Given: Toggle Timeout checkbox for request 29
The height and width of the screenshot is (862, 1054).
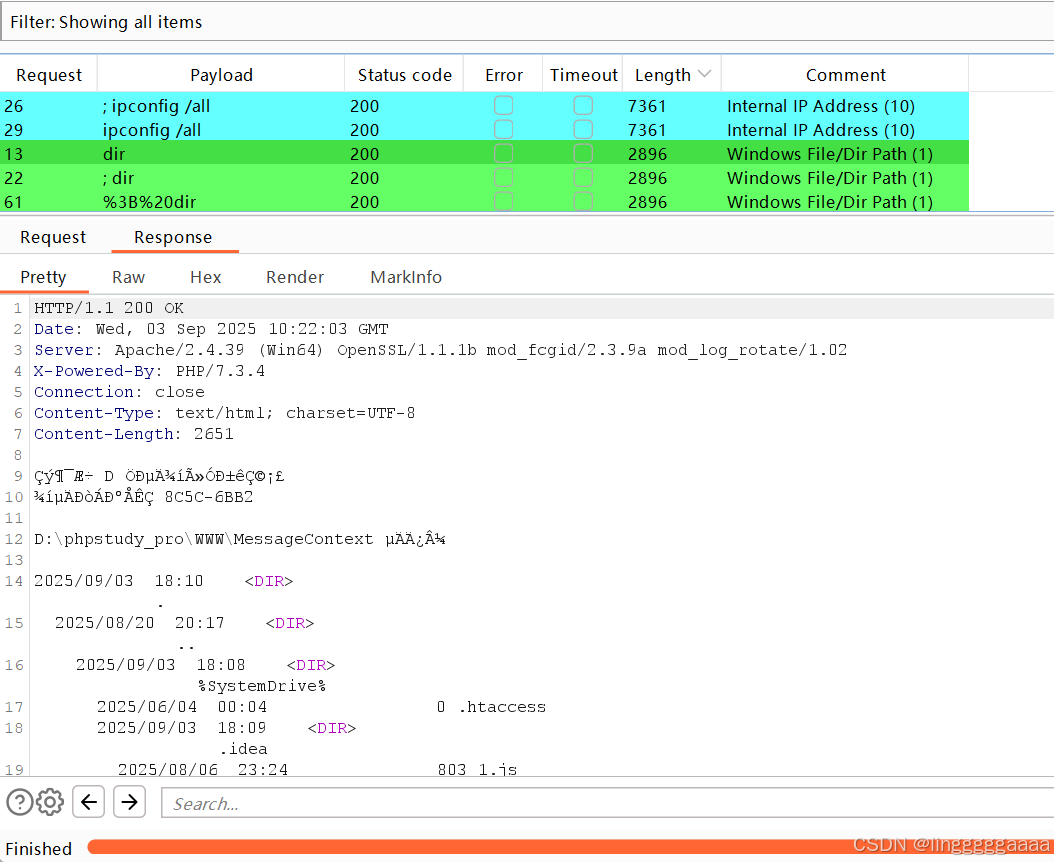Looking at the screenshot, I should click(583, 130).
